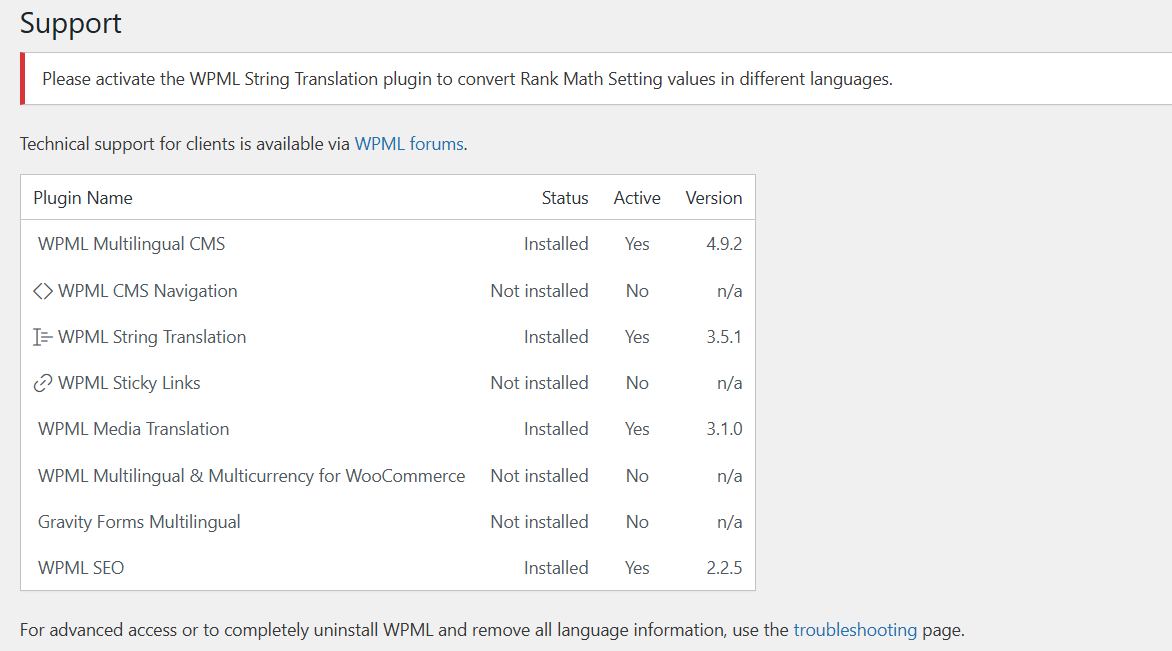Click version 3.5.1 of WPML String Translation
Image resolution: width=1172 pixels, height=651 pixels.
724,337
